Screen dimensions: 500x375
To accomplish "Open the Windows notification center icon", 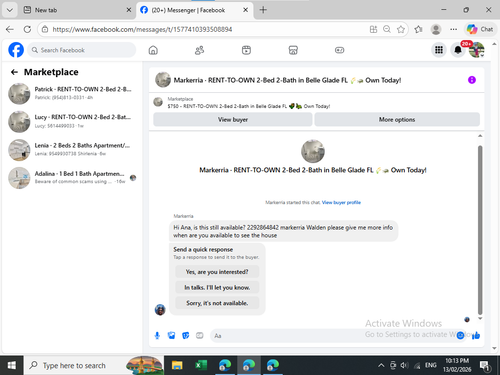I will pyautogui.click(x=485, y=366).
